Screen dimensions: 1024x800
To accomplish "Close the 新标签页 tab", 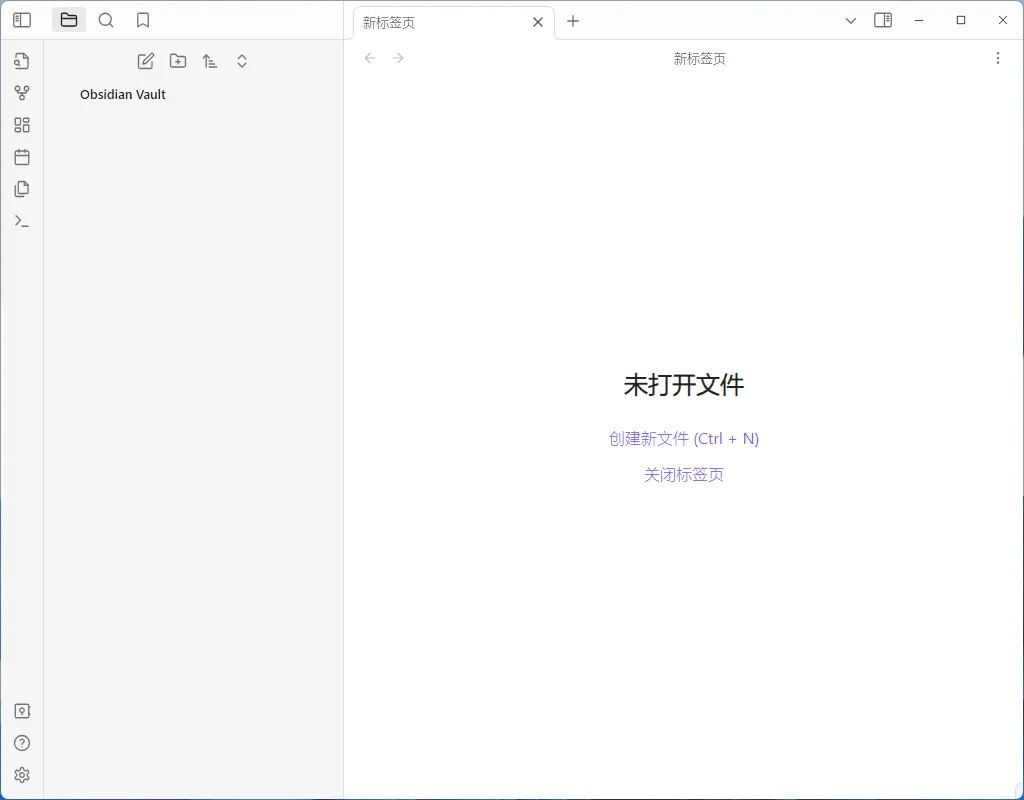I will (x=537, y=22).
